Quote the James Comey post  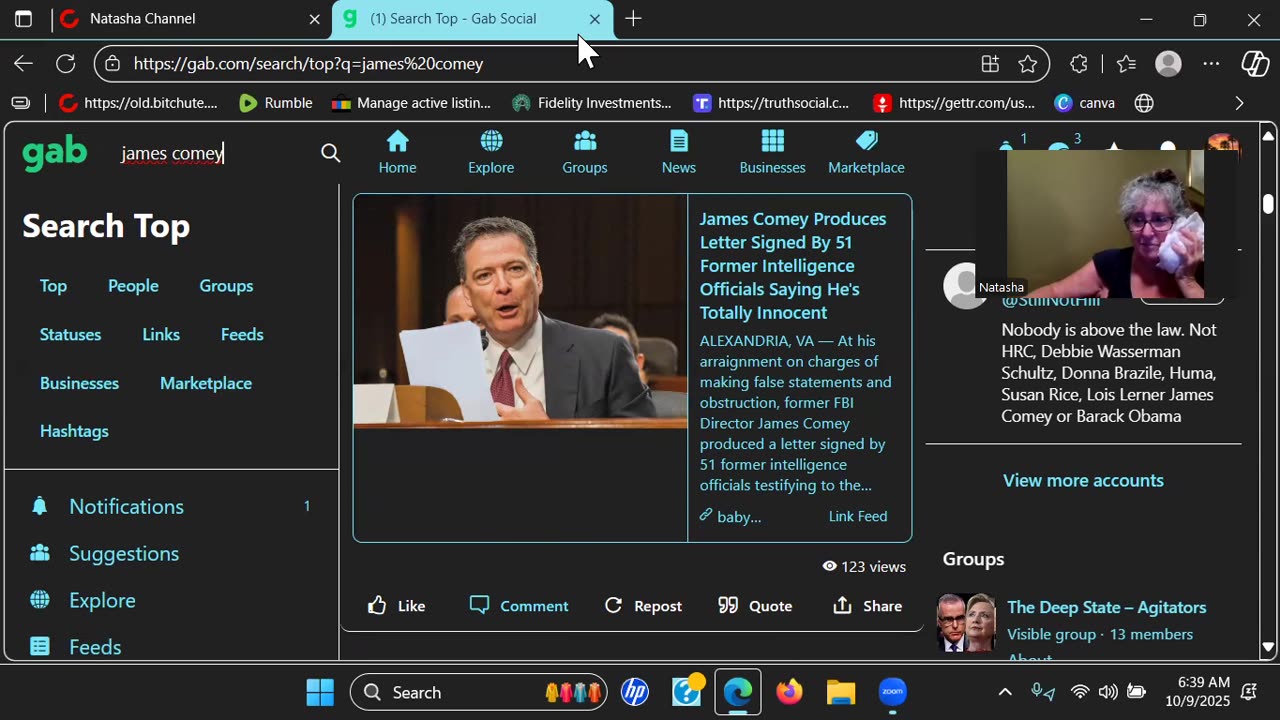click(755, 606)
